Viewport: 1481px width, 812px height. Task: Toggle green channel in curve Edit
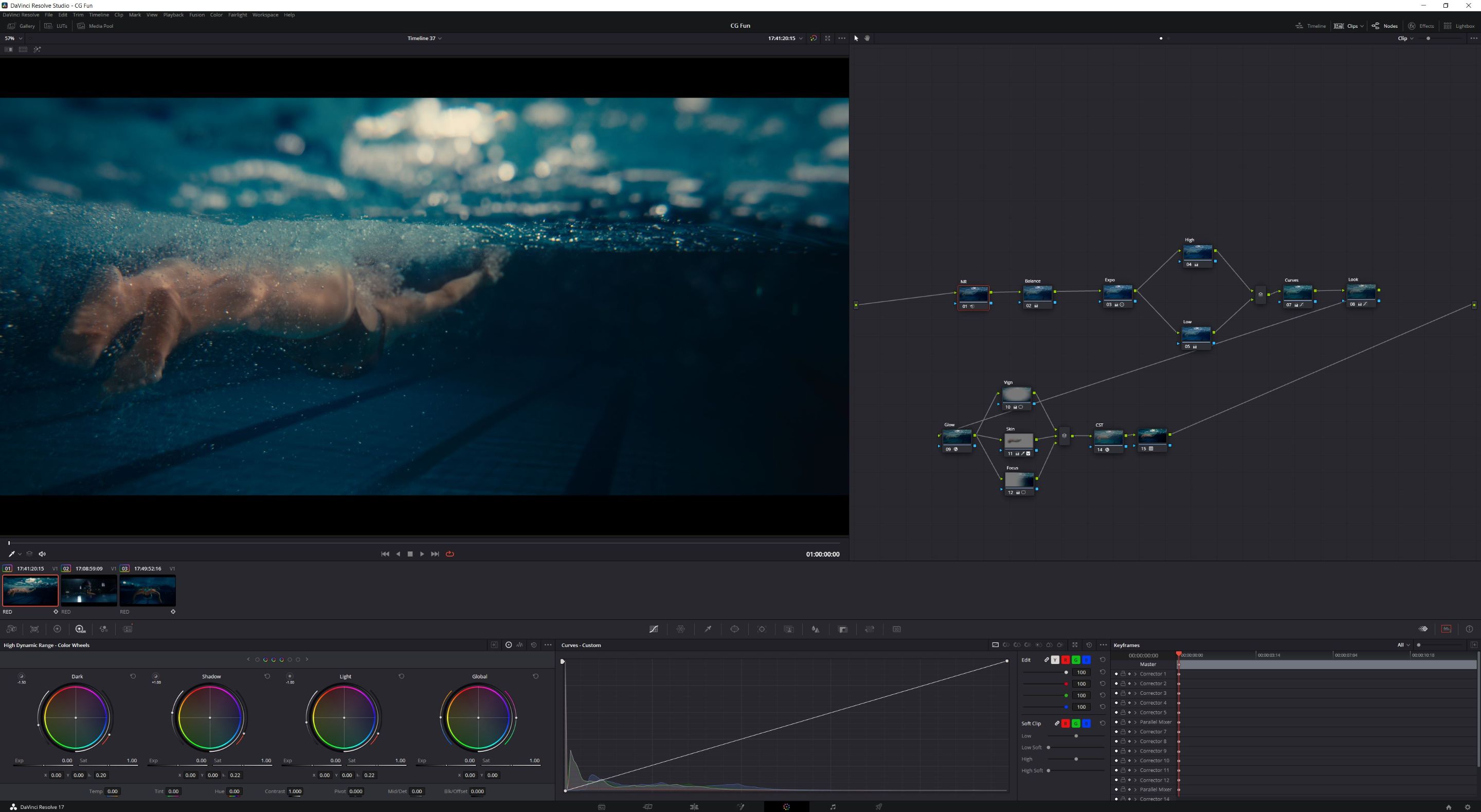(1076, 660)
